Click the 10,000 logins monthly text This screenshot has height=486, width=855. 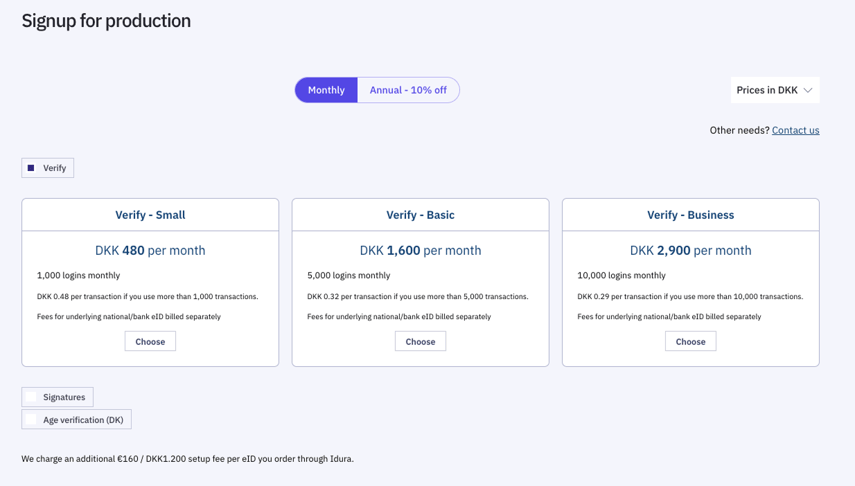(621, 275)
